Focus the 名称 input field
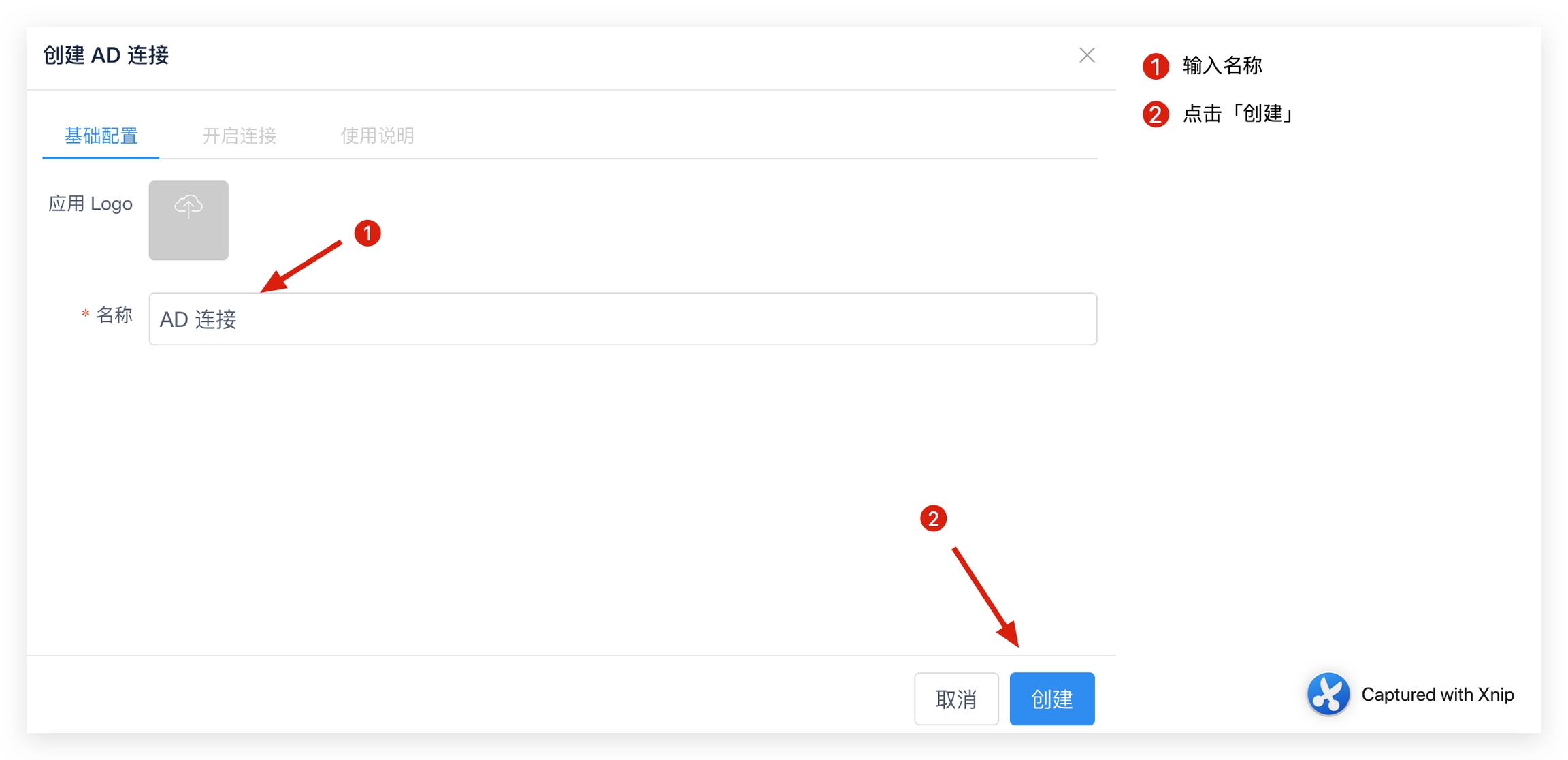This screenshot has width=1568, height=760. click(622, 319)
